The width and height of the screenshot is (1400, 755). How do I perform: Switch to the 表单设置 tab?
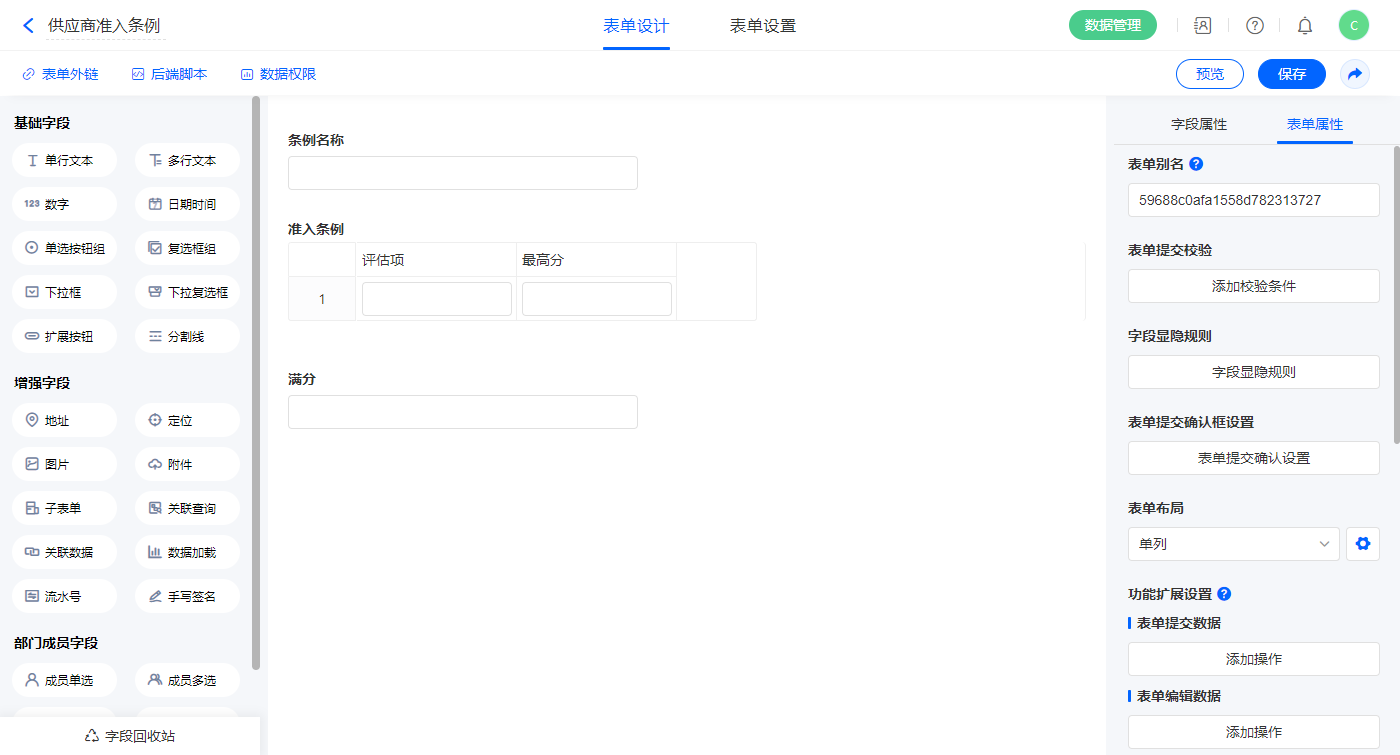coord(763,26)
